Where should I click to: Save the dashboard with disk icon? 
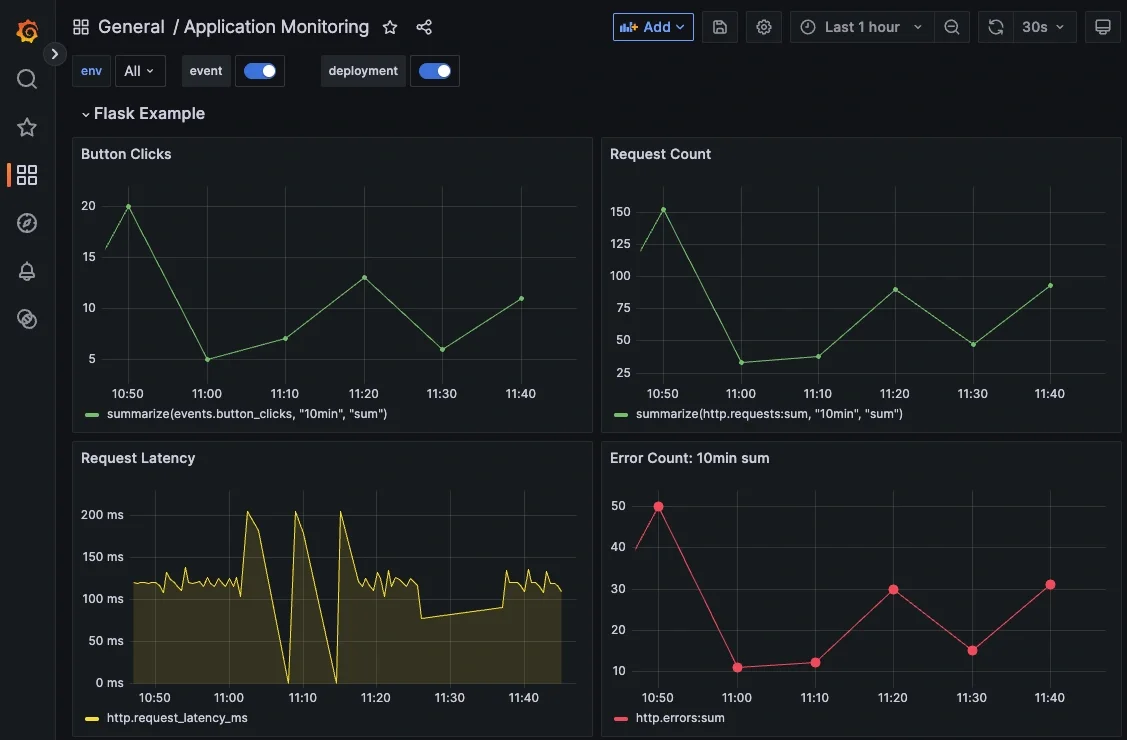(x=719, y=27)
